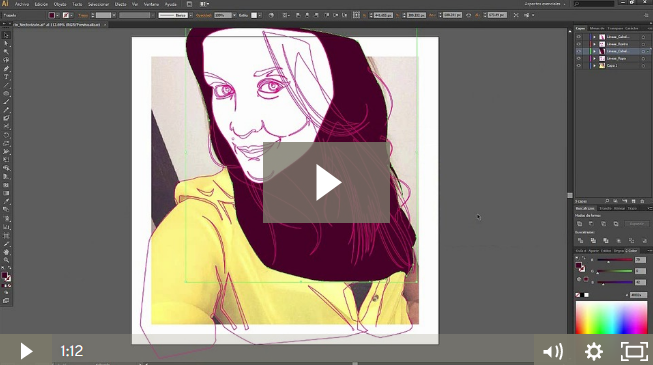This screenshot has width=653, height=365.
Task: Expand the Capa 1 layer
Action: click(x=595, y=65)
